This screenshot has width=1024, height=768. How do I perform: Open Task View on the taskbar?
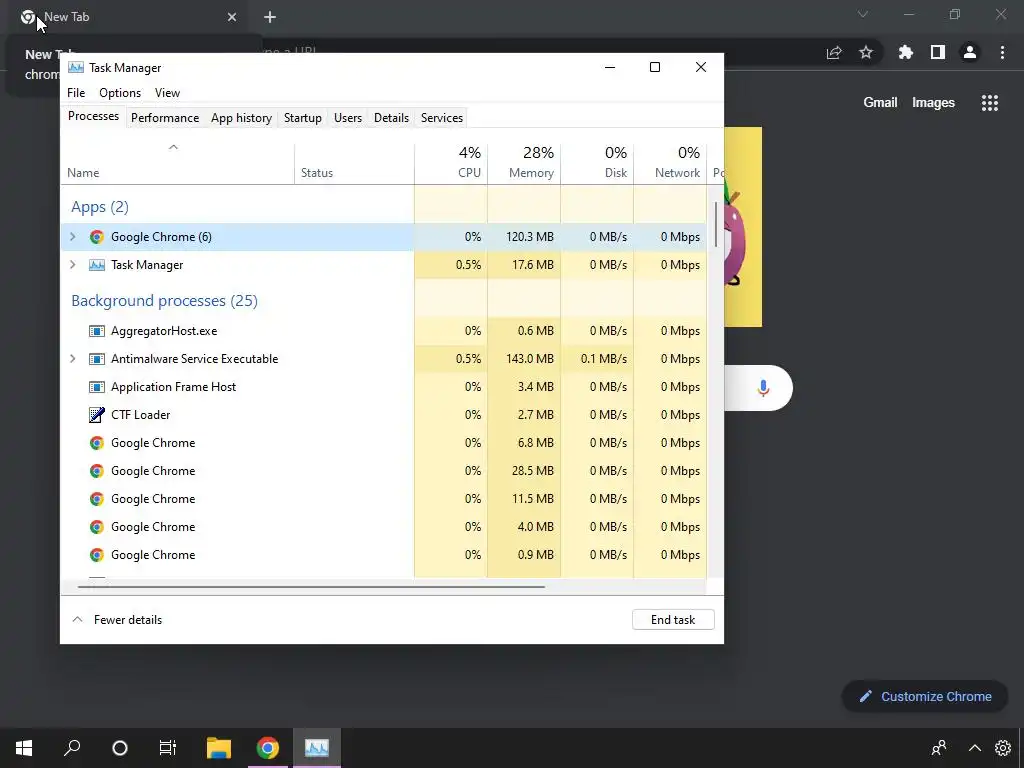(168, 748)
